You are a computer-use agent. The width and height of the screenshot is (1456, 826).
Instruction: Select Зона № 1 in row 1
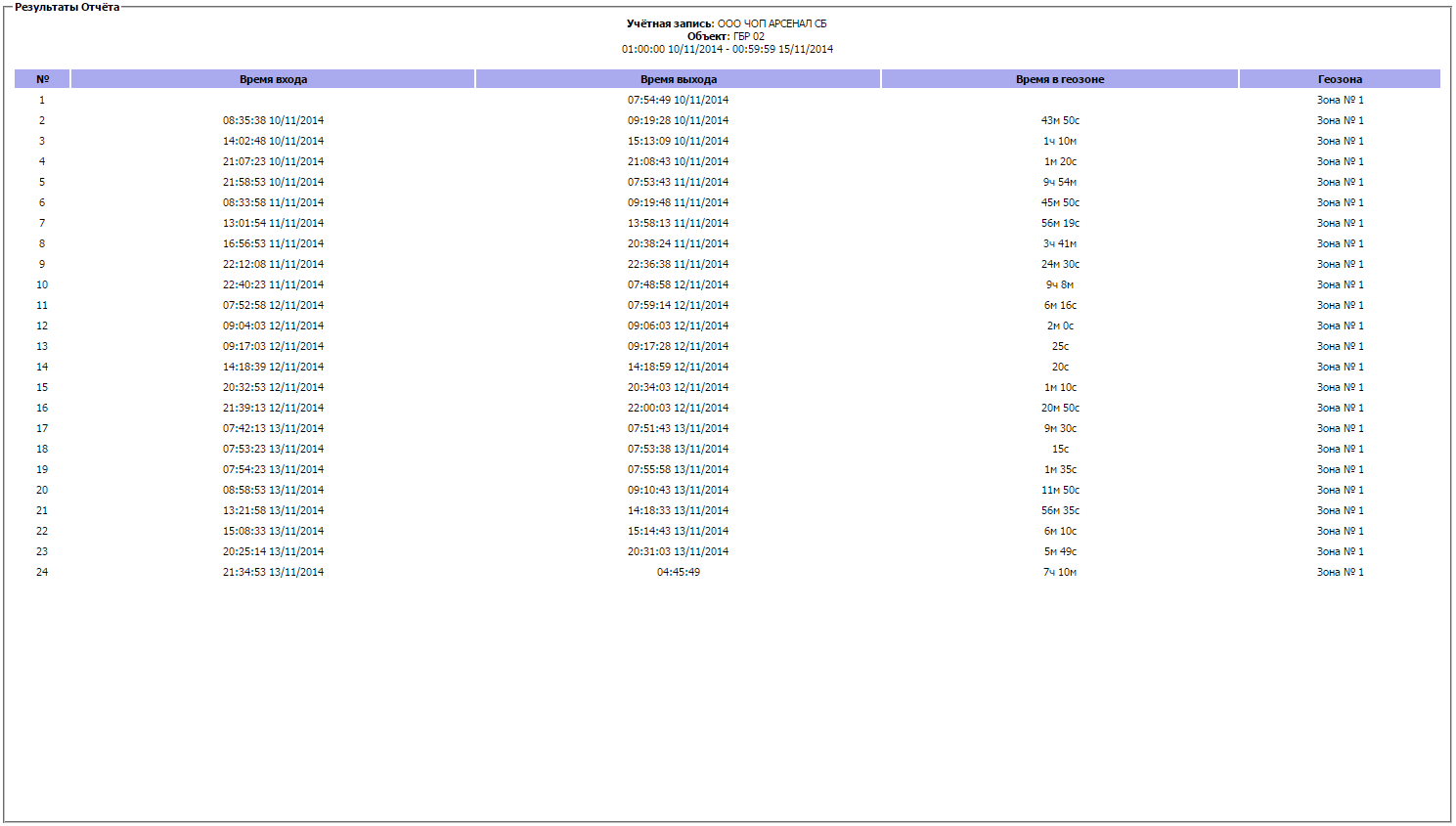pyautogui.click(x=1340, y=100)
